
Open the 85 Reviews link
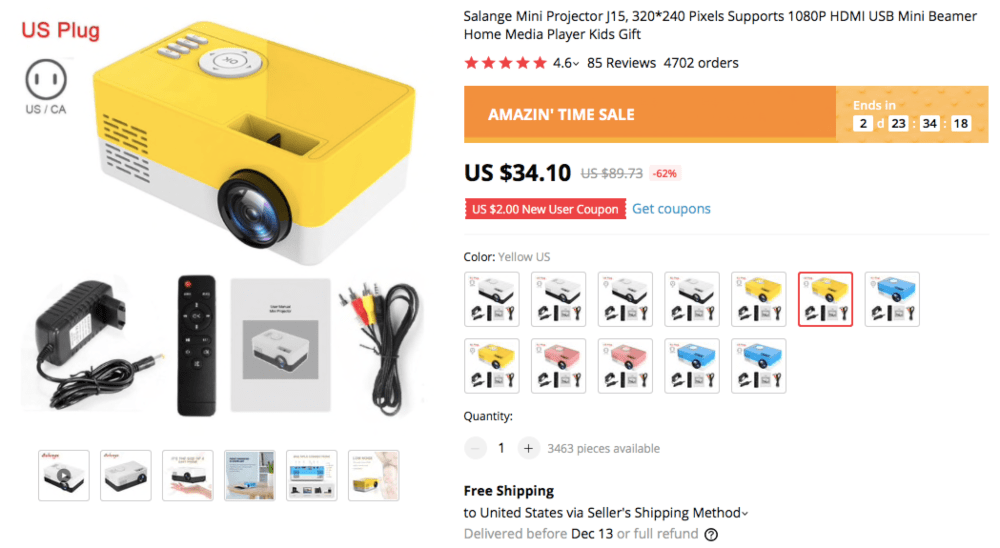pyautogui.click(x=621, y=63)
